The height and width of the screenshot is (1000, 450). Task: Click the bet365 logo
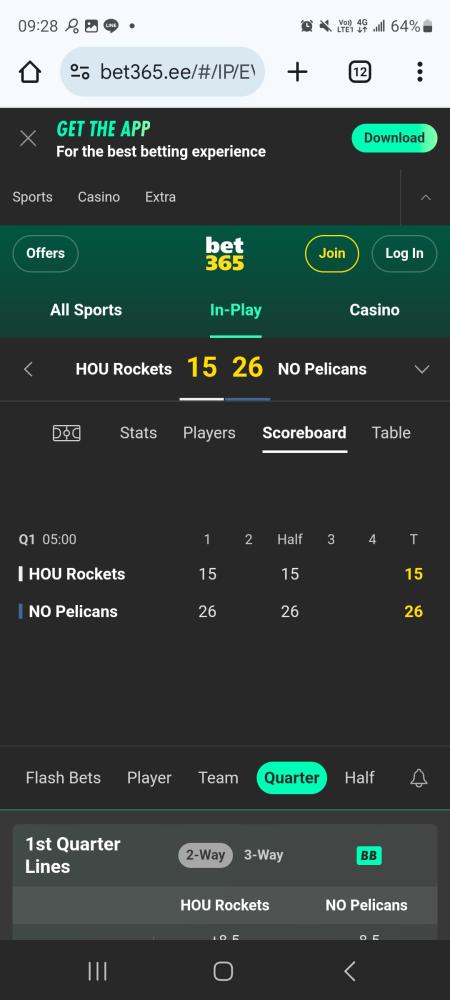pyautogui.click(x=224, y=253)
